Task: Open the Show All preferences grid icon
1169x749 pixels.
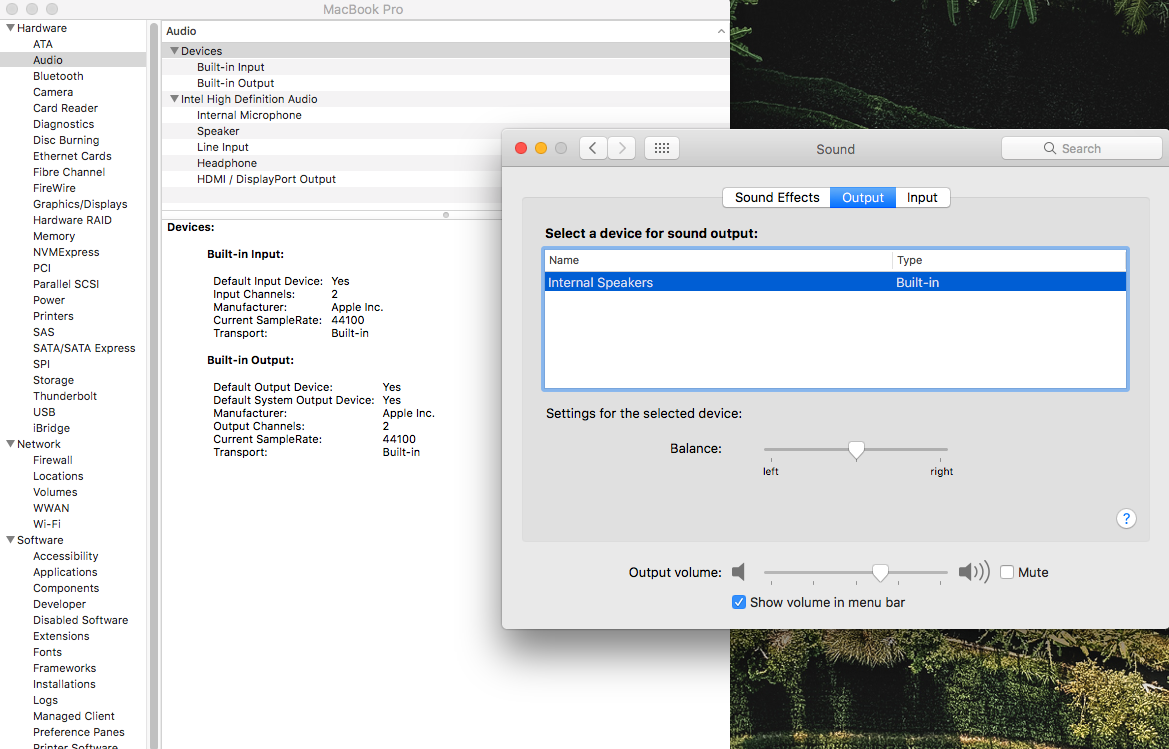Action: pos(661,148)
